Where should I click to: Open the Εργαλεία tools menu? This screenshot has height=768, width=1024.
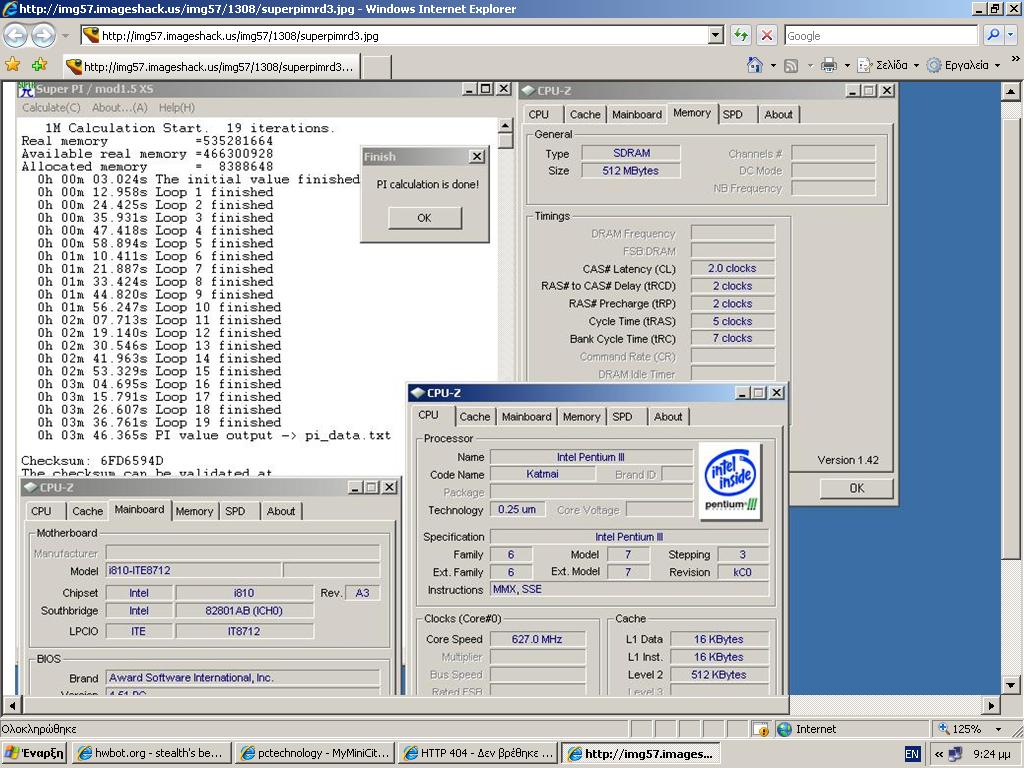tap(964, 65)
